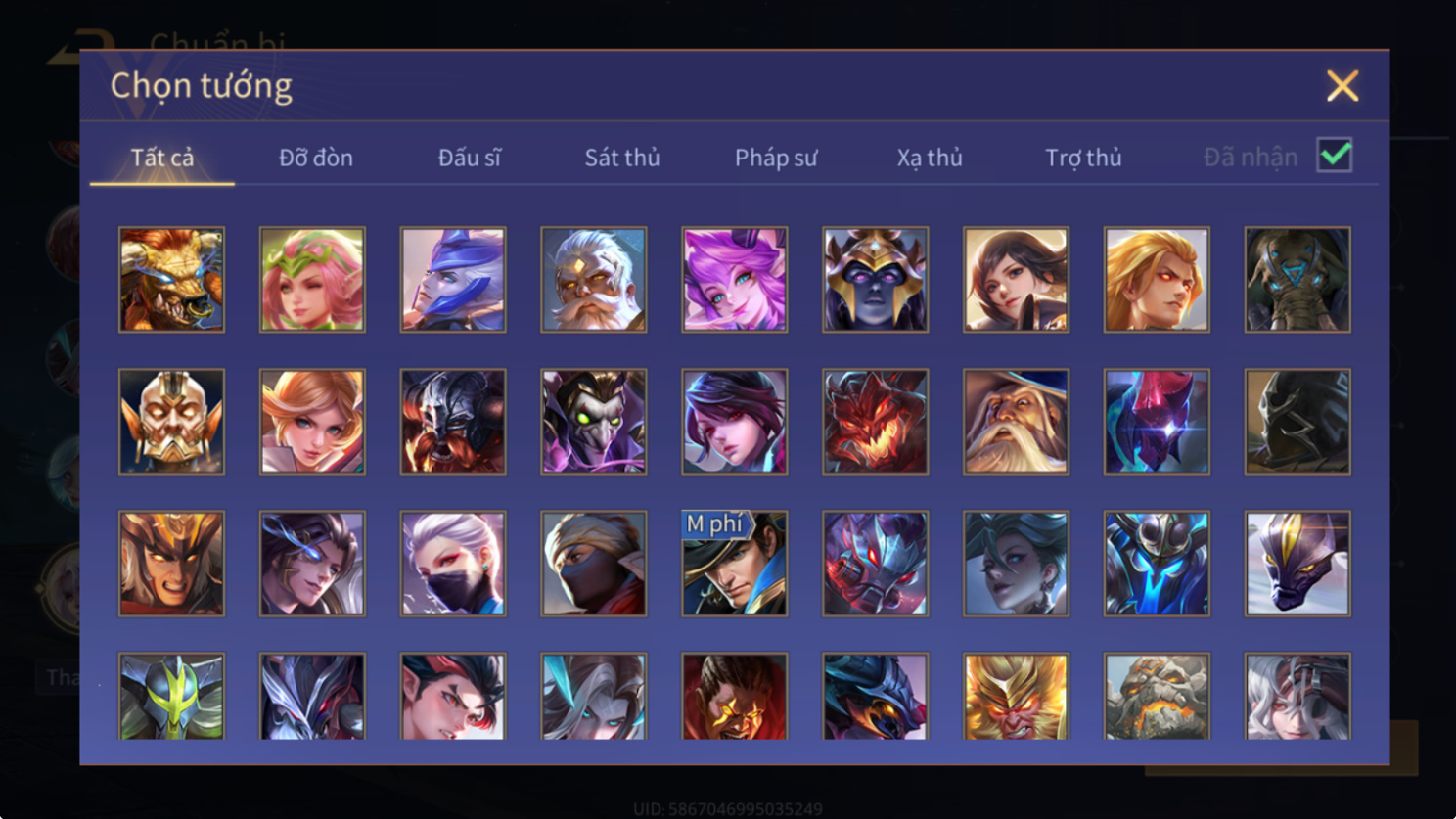The width and height of the screenshot is (1456, 819).
Task: Switch to the 'Đấu sĩ' tab
Action: point(470,158)
